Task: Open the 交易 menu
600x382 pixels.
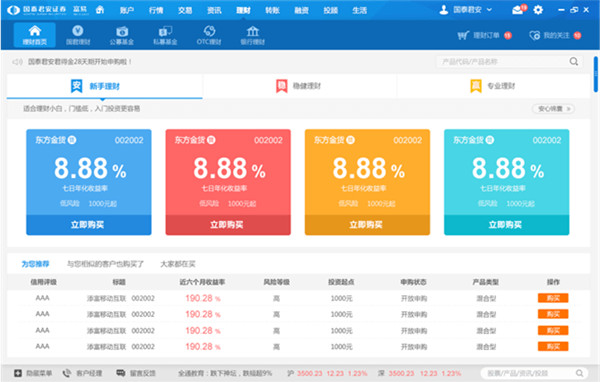Action: click(x=185, y=10)
